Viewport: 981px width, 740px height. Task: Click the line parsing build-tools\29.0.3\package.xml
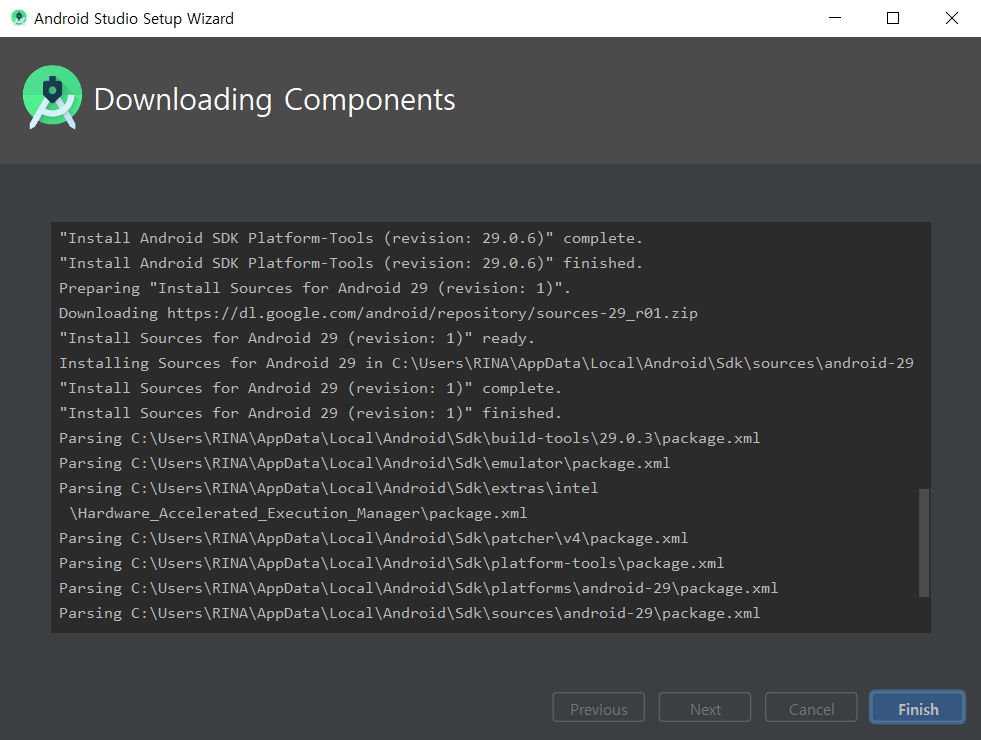tap(410, 438)
